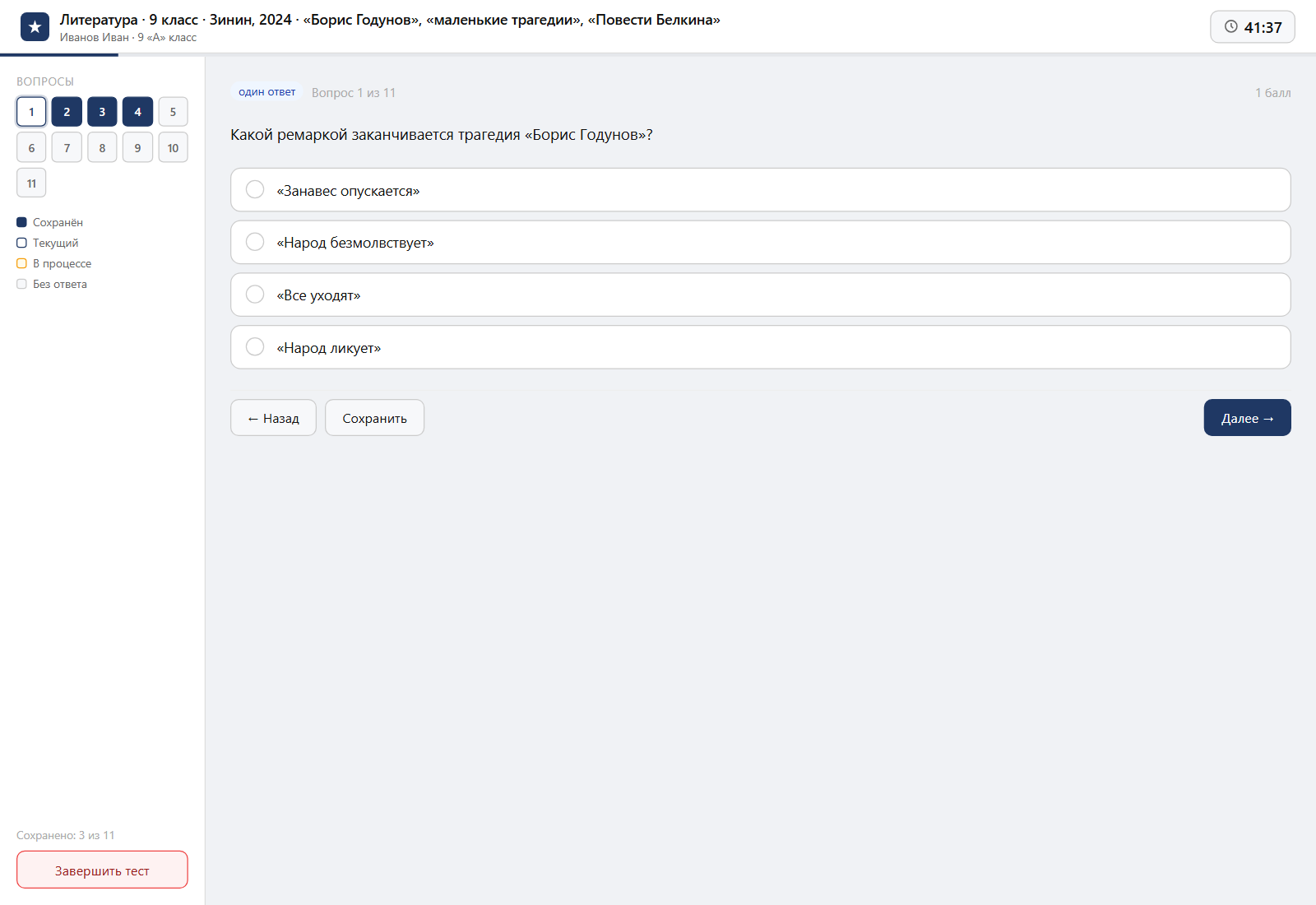The image size is (1316, 905).
Task: Go to question 10
Action: [173, 147]
